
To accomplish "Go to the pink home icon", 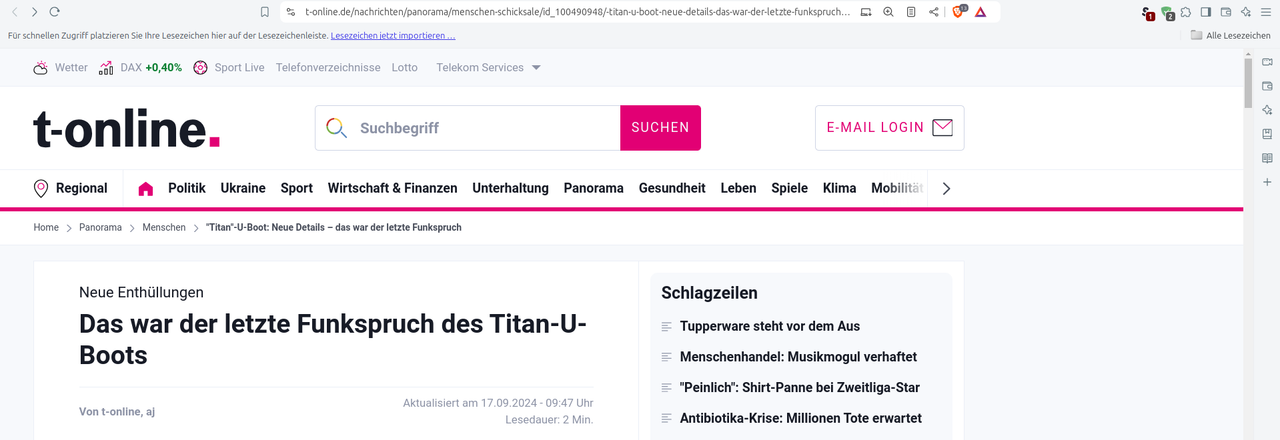I will click(x=146, y=188).
